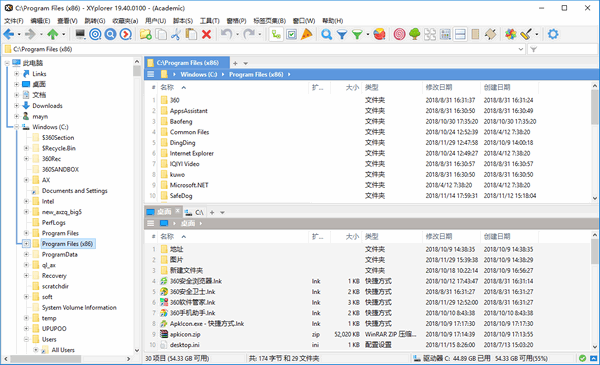
Task: Switch to the C:\ tab in lower pane
Action: point(195,212)
